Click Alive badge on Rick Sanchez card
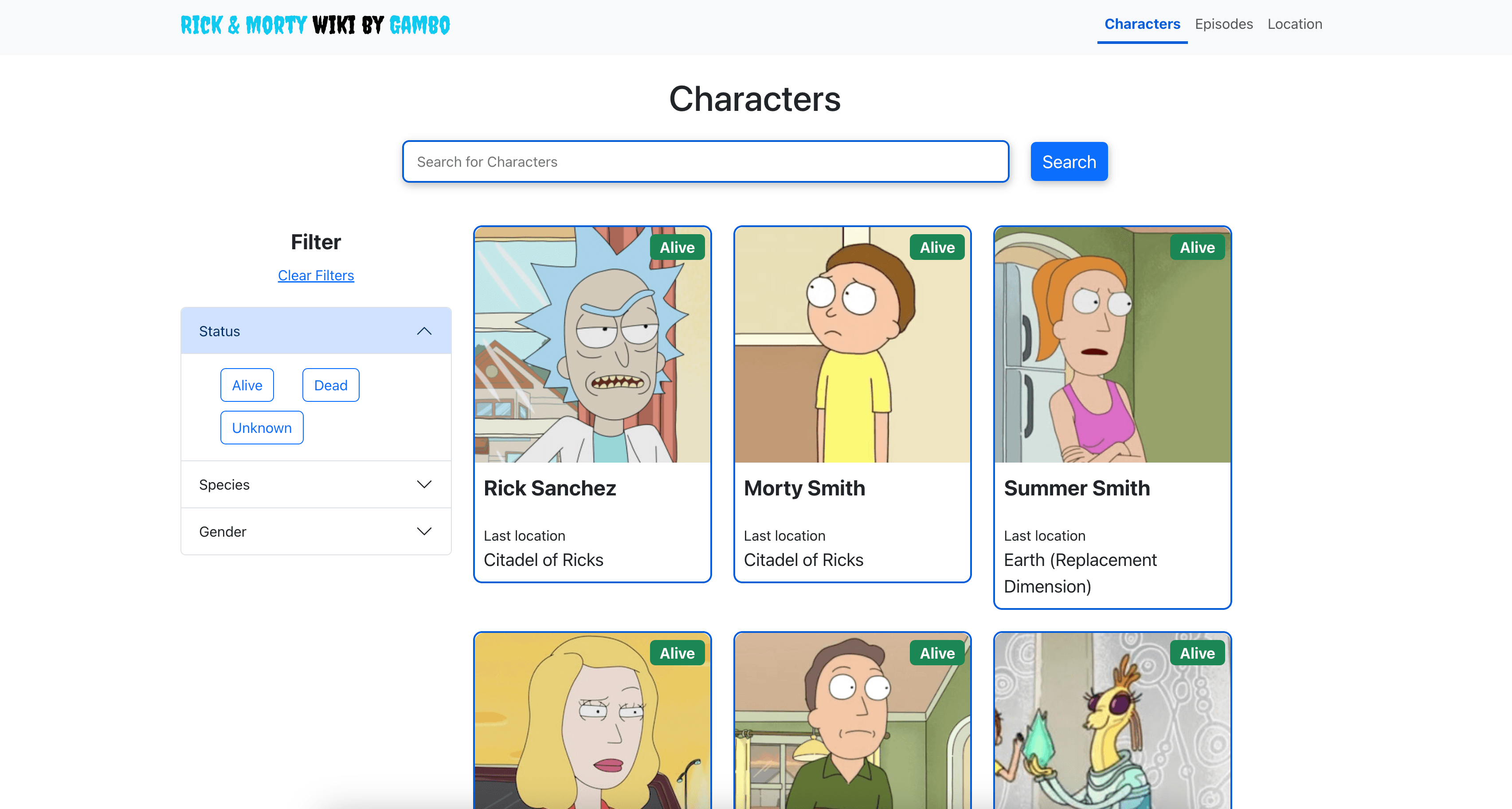Image resolution: width=1512 pixels, height=809 pixels. click(x=677, y=248)
